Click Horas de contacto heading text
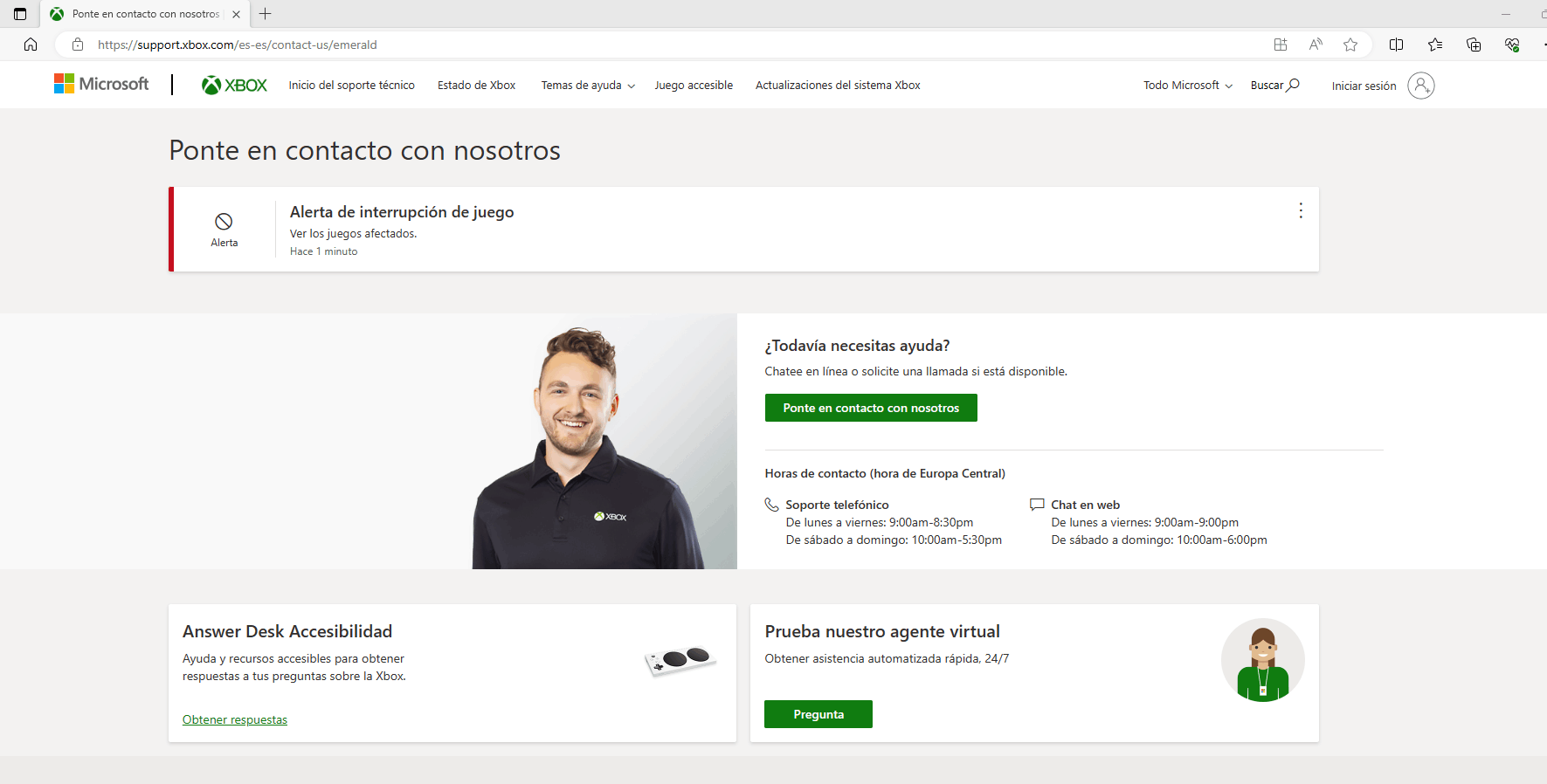This screenshot has width=1547, height=784. coord(885,473)
